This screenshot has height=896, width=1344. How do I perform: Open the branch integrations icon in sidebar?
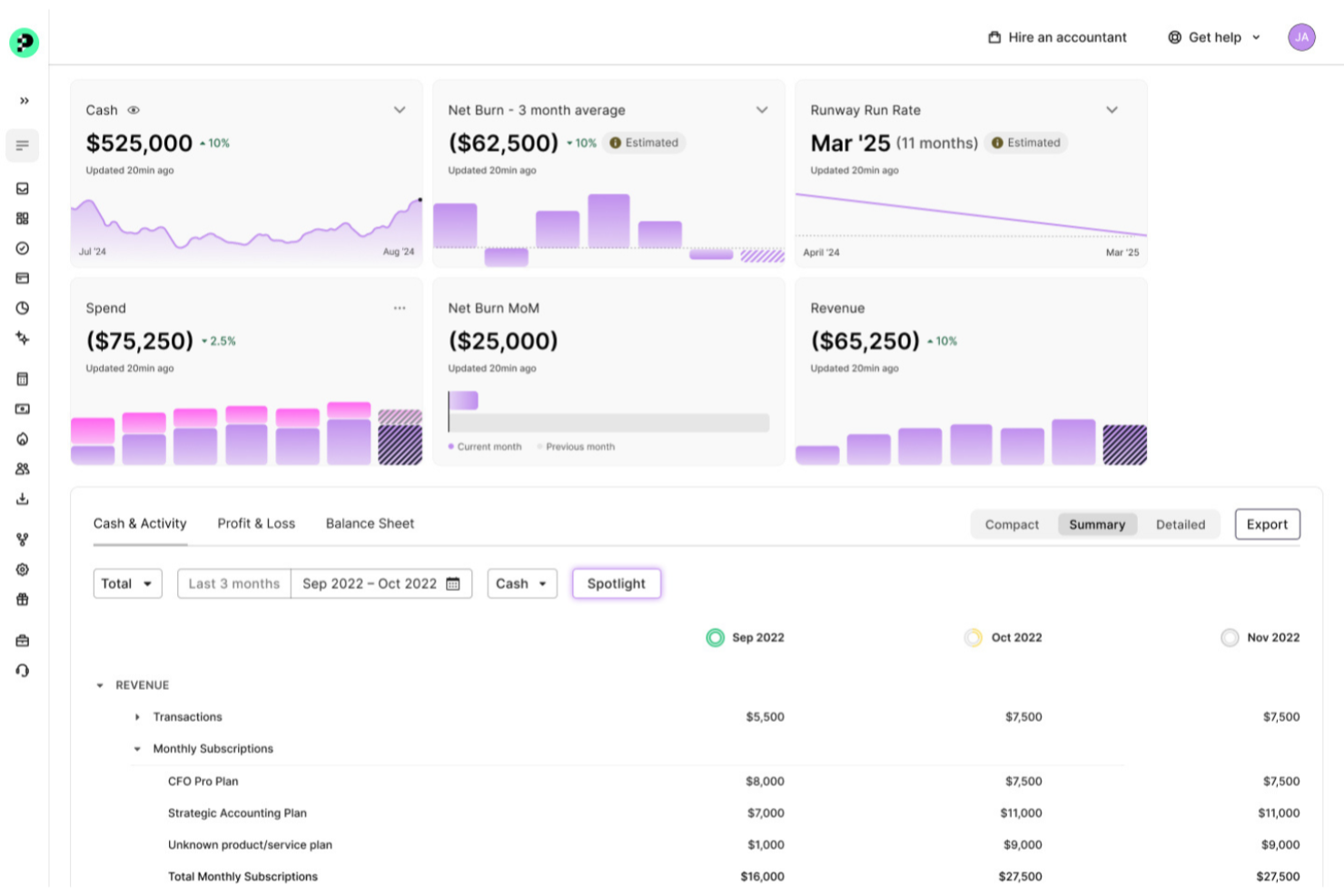point(23,540)
